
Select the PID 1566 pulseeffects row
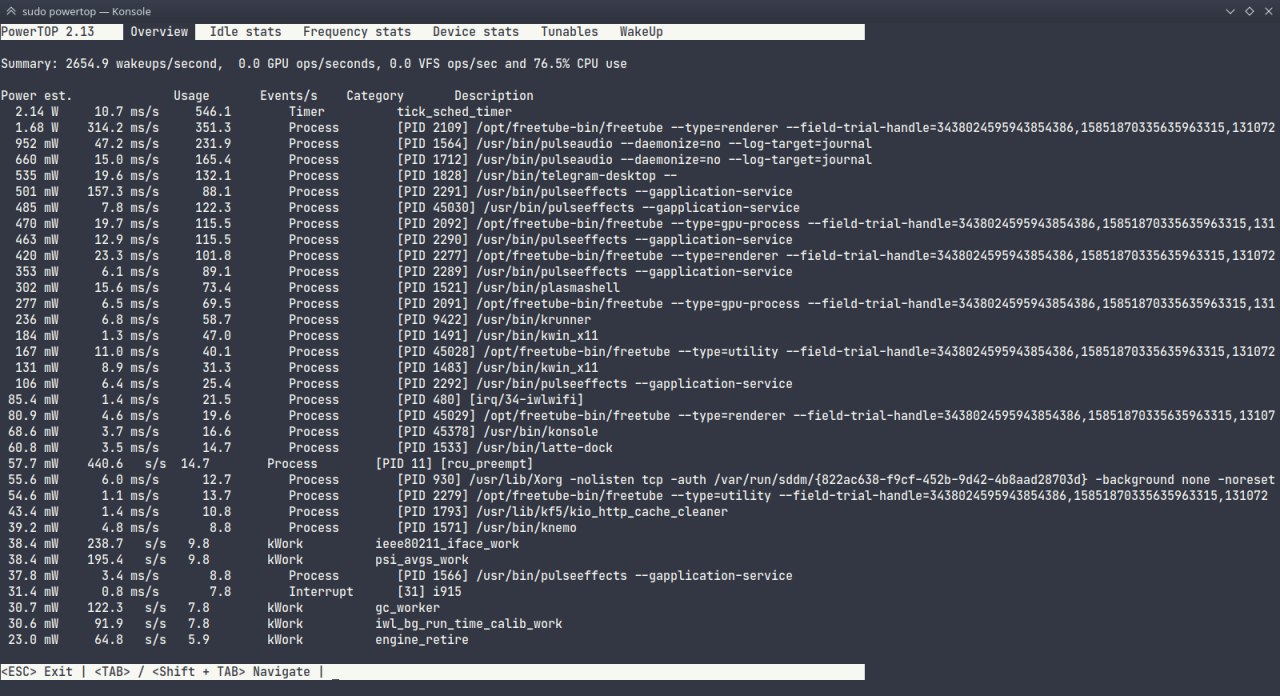pyautogui.click(x=400, y=576)
